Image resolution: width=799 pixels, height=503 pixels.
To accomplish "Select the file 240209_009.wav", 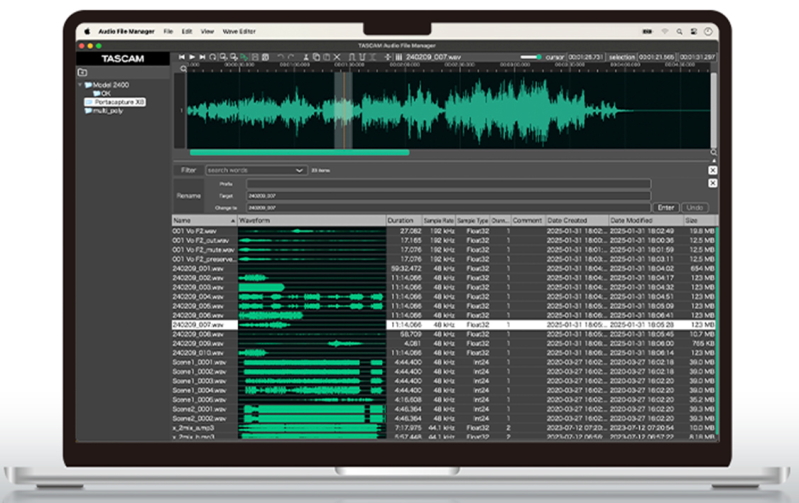I will click(198, 343).
